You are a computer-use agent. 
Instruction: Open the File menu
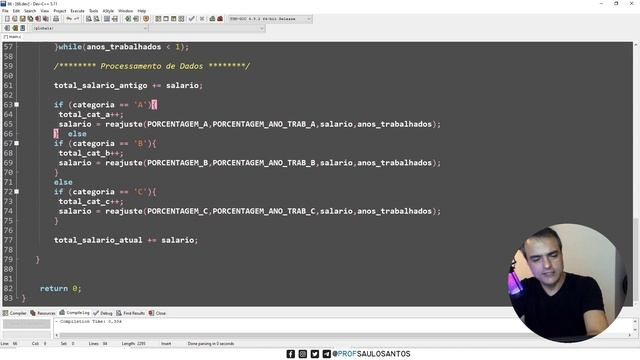(x=5, y=11)
